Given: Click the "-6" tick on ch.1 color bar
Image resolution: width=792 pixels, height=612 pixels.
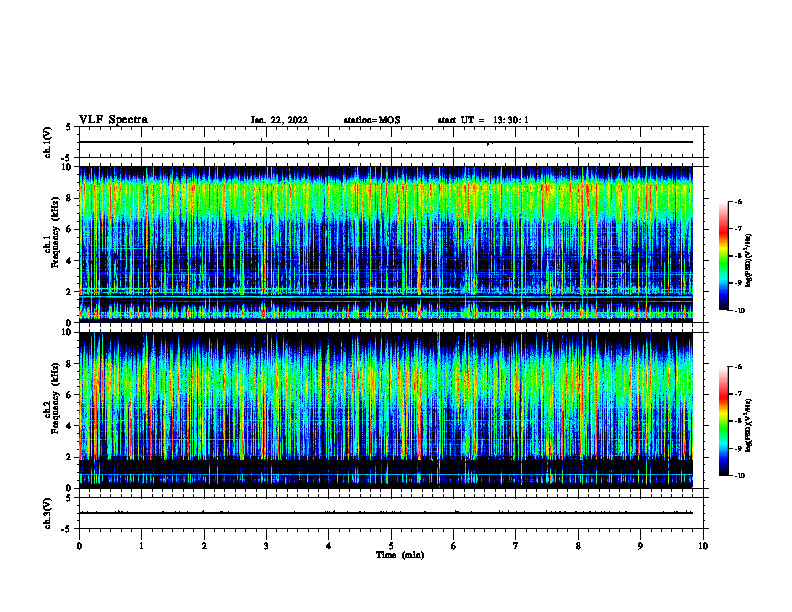Looking at the screenshot, I should (738, 202).
